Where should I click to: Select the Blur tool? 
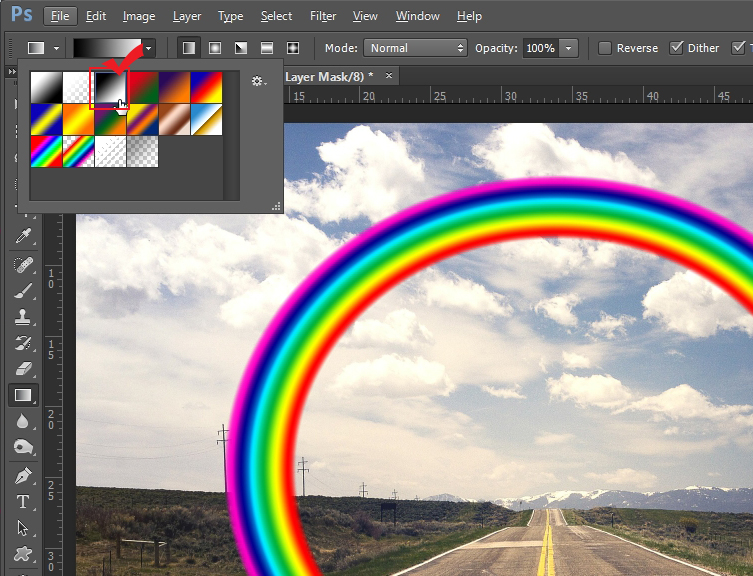click(23, 421)
